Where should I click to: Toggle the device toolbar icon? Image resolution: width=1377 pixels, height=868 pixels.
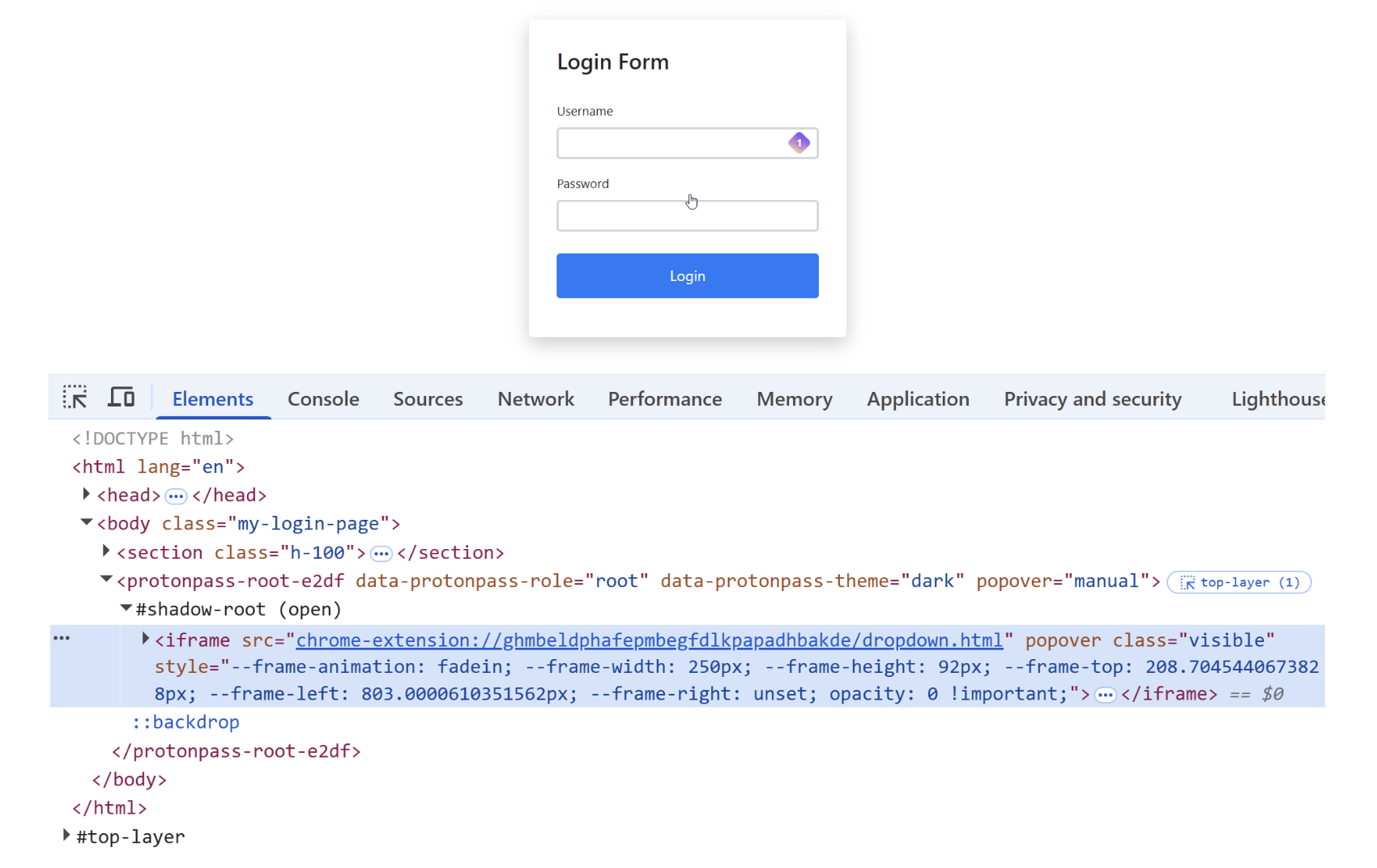(122, 398)
